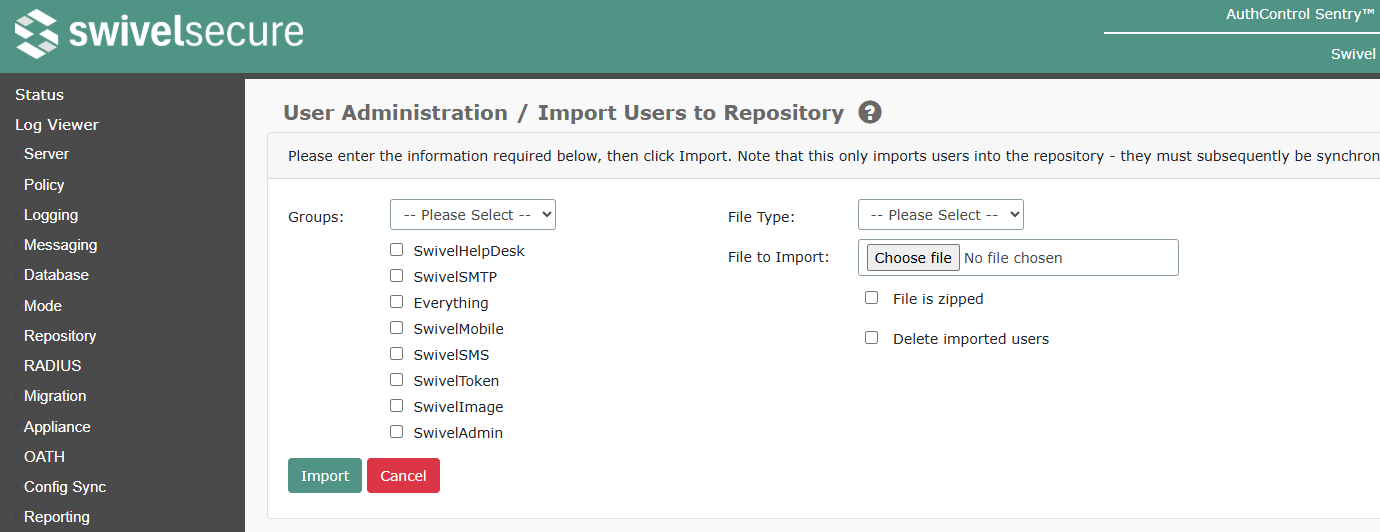Open the help question mark icon
Viewport: 1380px width, 532px height.
click(870, 113)
